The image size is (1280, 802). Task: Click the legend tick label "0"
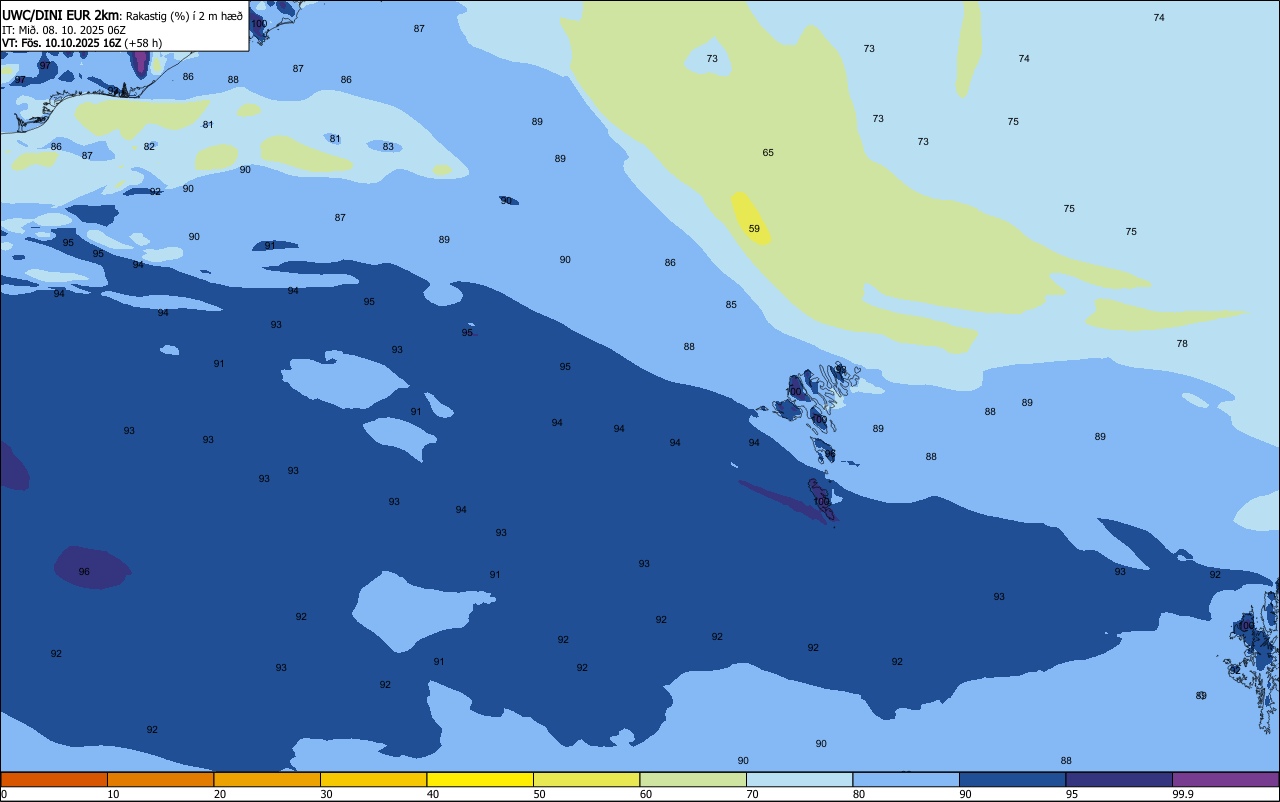click(4, 794)
